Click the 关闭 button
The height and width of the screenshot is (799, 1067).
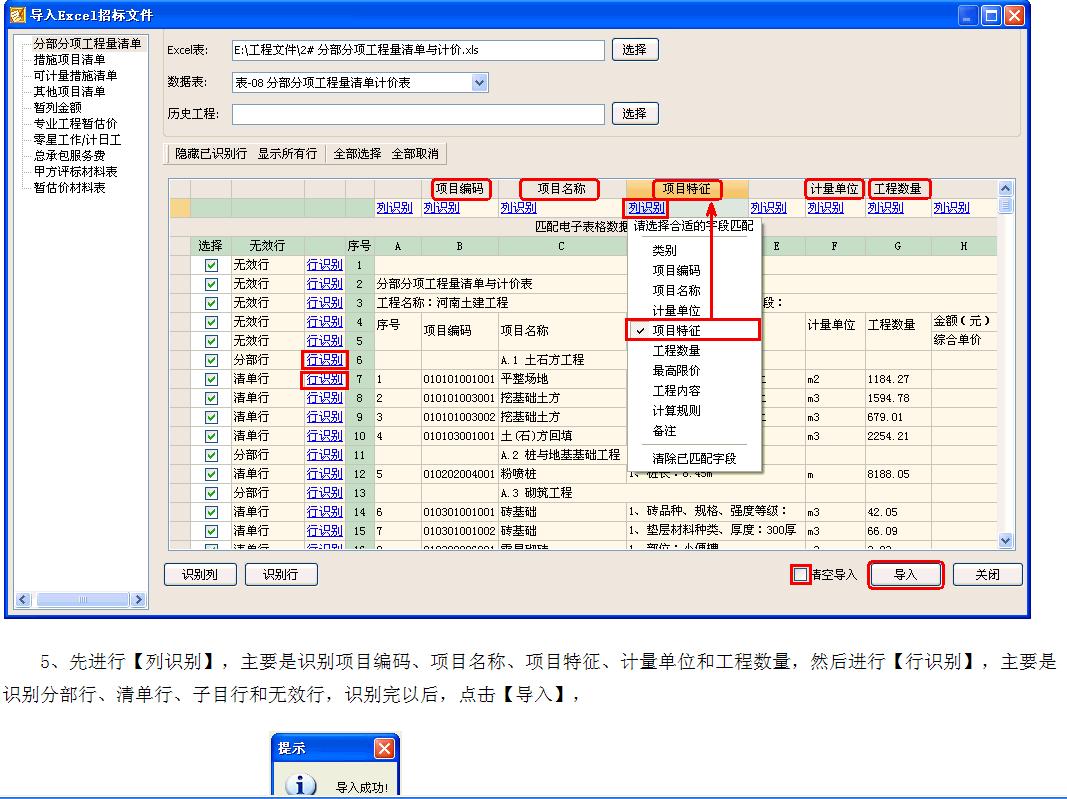click(x=987, y=575)
